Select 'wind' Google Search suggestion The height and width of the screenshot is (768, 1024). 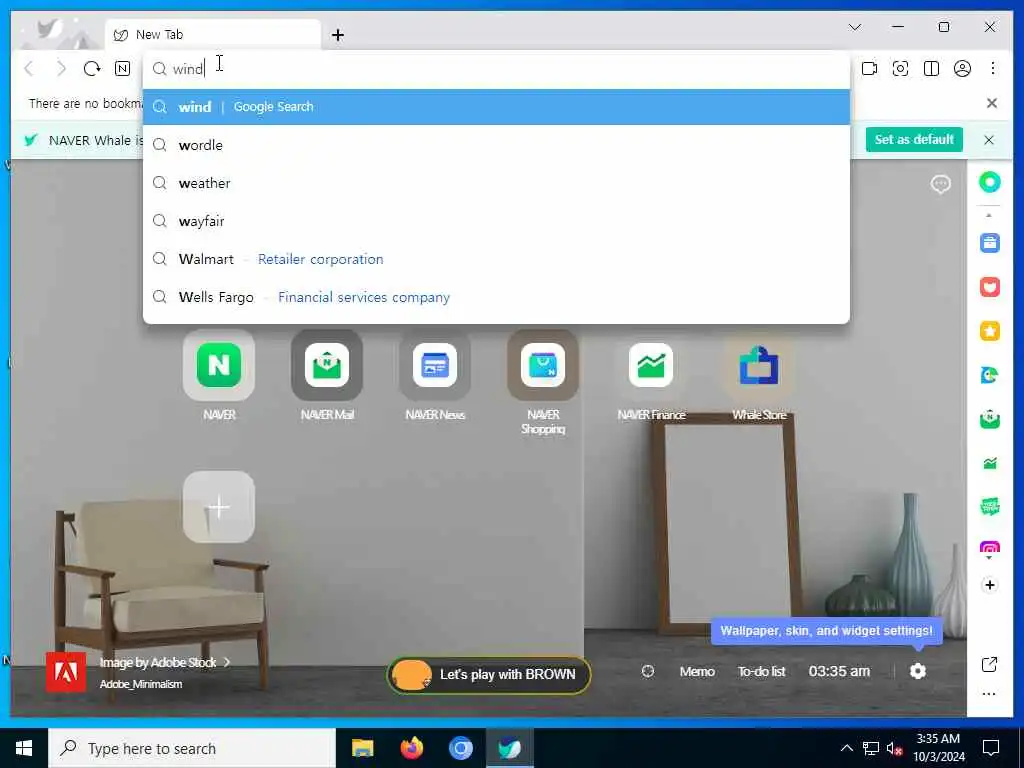[496, 107]
